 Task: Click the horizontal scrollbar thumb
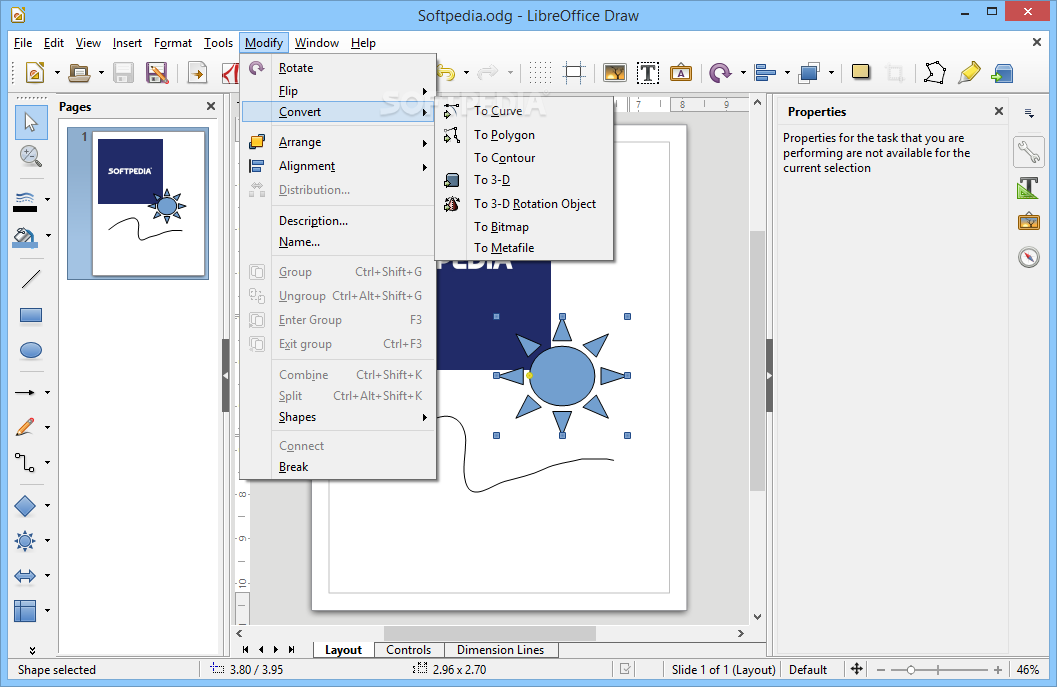(x=490, y=634)
